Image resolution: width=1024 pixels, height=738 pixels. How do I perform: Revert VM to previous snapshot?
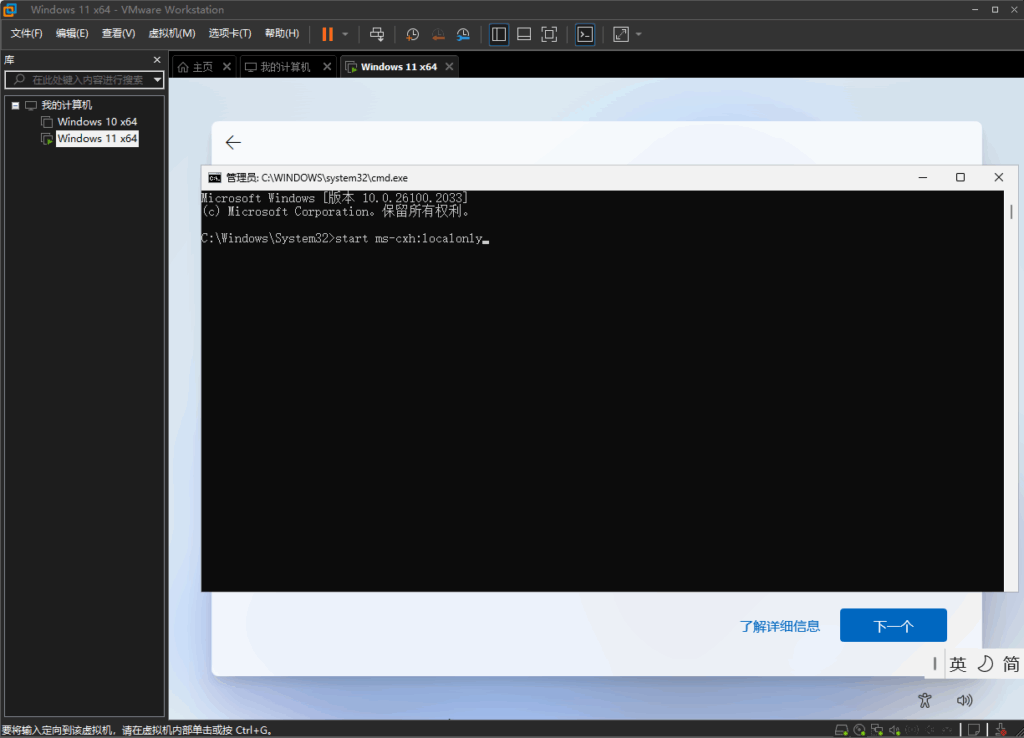(x=438, y=34)
